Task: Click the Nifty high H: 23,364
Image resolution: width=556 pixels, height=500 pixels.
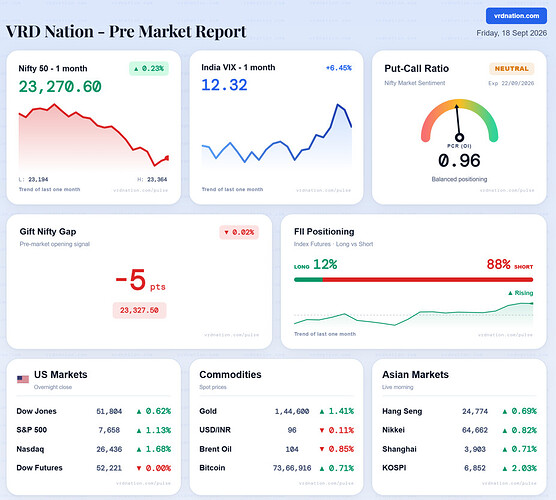Action: [x=152, y=179]
